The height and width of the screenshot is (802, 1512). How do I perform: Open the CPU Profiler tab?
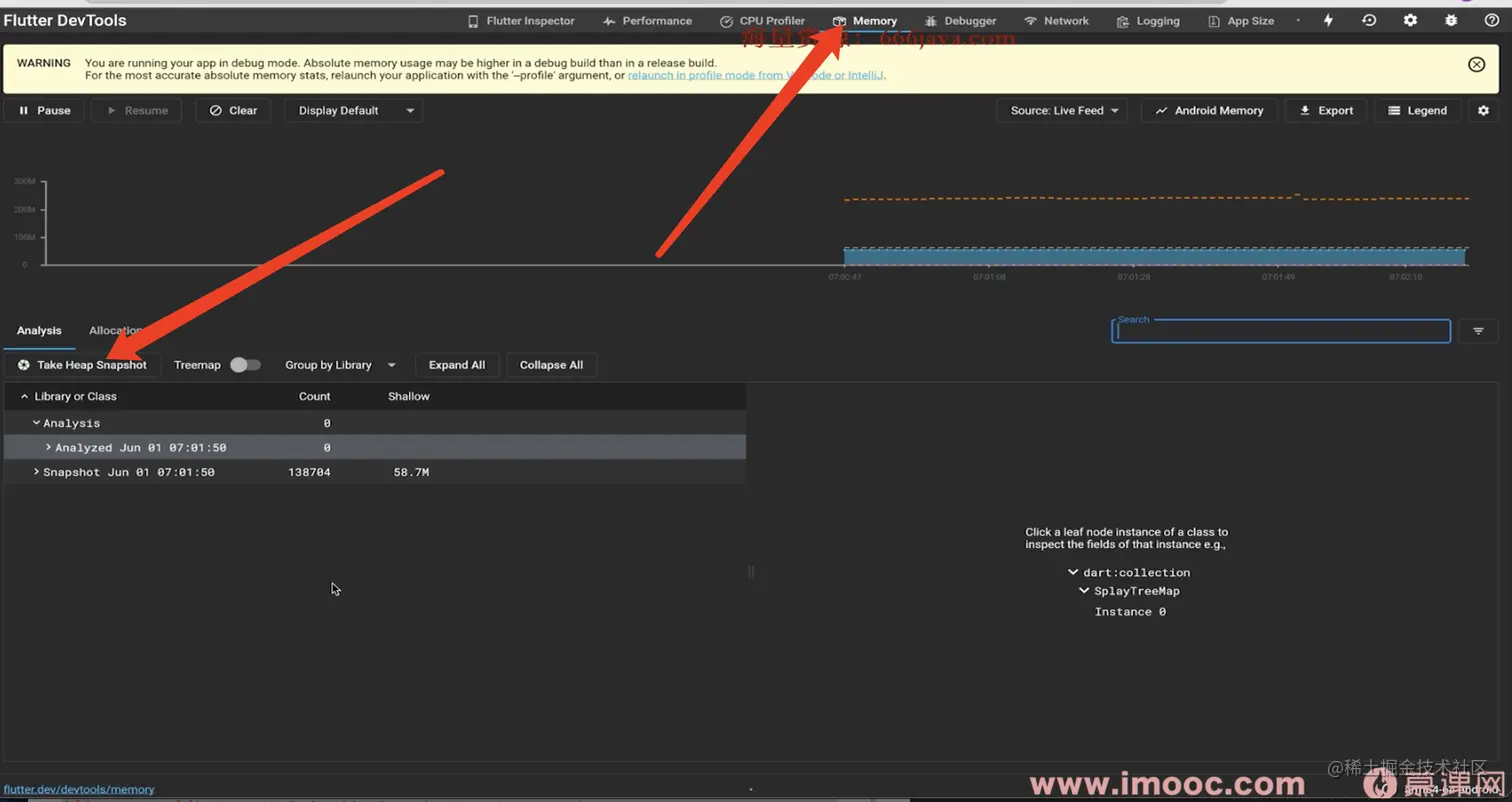tap(762, 20)
